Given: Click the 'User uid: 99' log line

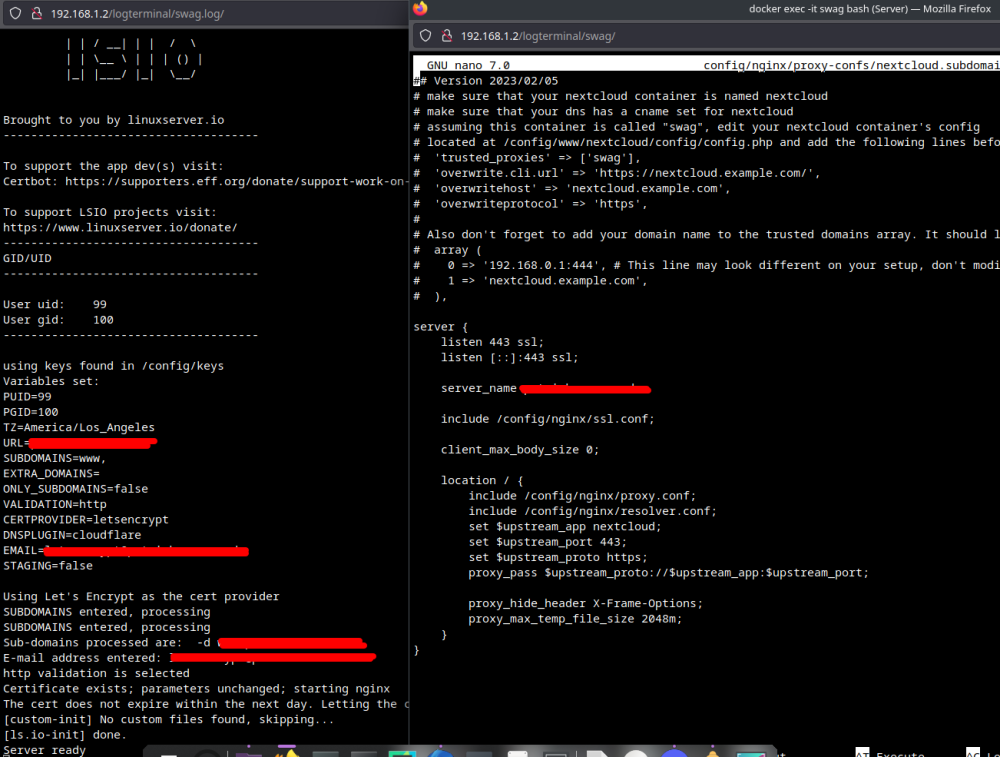Looking at the screenshot, I should pyautogui.click(x=55, y=304).
